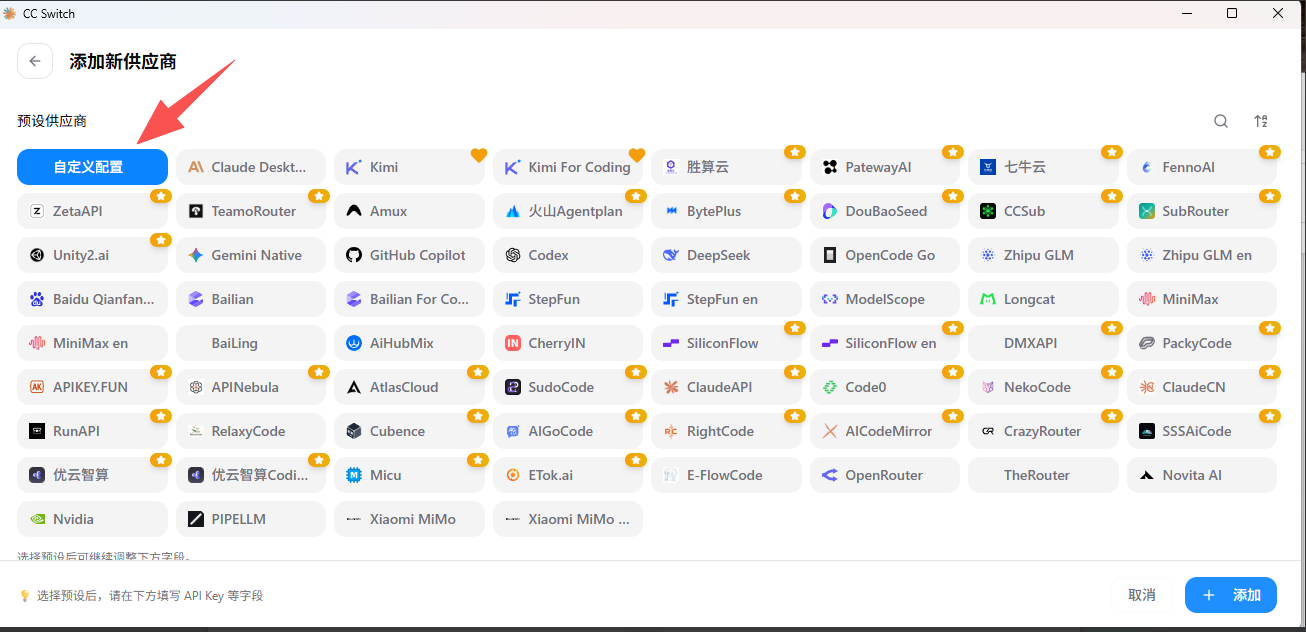1306x632 pixels.
Task: Pick the TheRouter provider
Action: tap(1043, 475)
